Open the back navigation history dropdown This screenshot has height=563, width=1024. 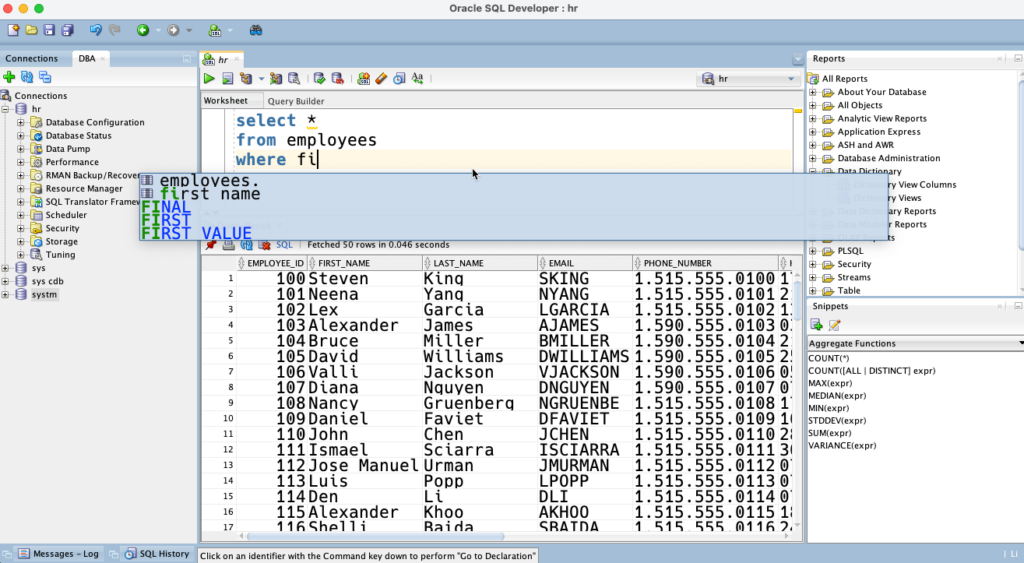tap(158, 30)
